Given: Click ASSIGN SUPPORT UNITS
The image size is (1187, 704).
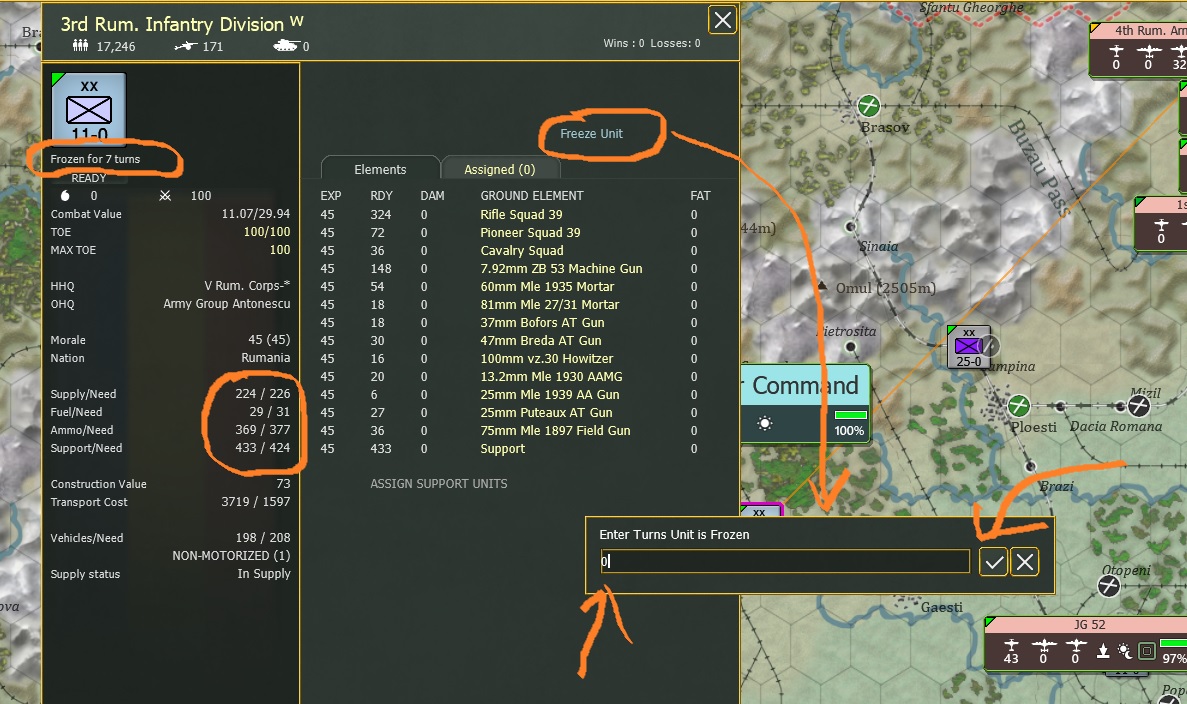Looking at the screenshot, I should pos(439,484).
